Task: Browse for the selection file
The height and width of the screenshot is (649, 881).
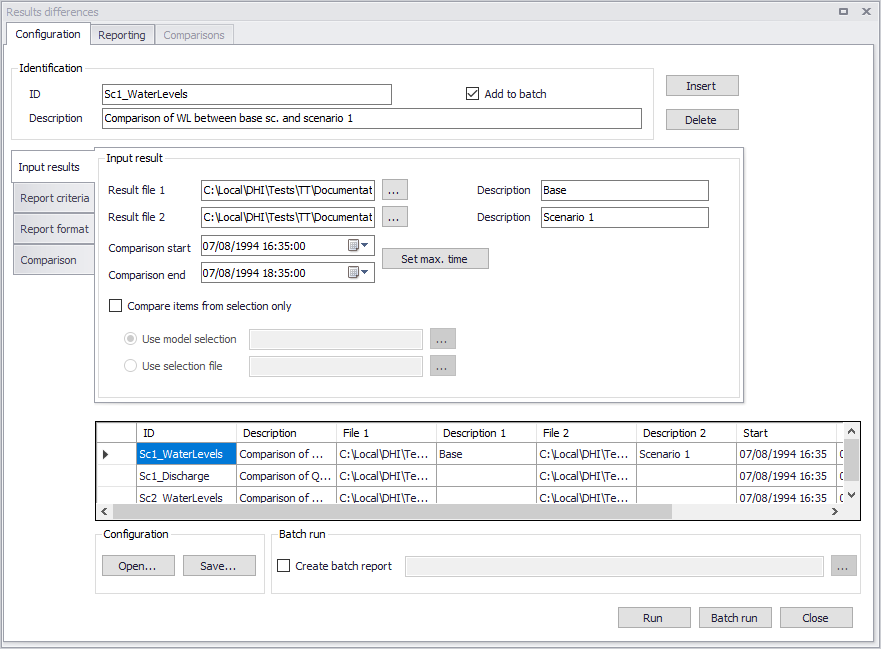Action: (x=443, y=366)
